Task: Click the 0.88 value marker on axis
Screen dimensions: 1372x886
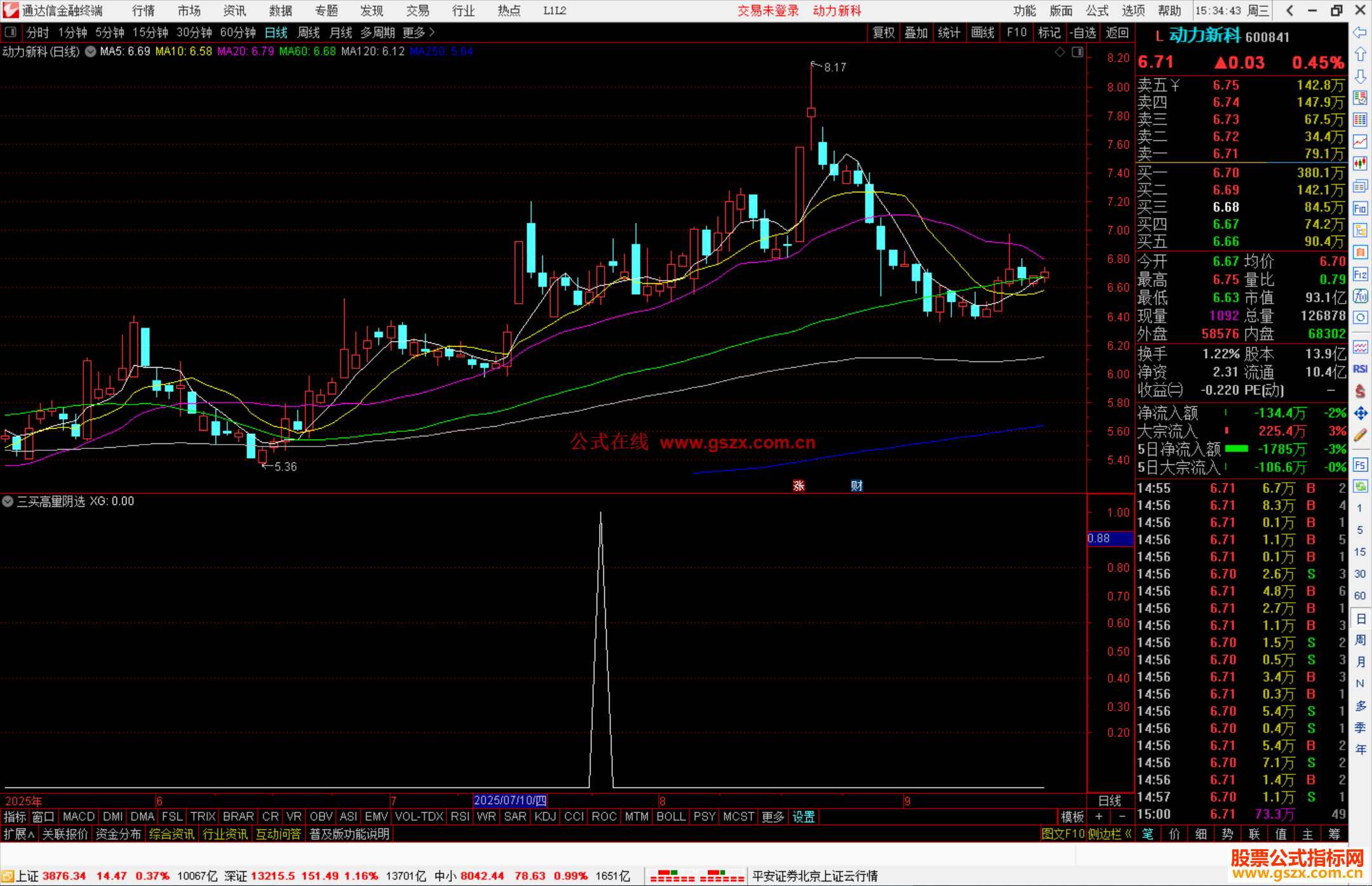Action: click(x=1110, y=539)
